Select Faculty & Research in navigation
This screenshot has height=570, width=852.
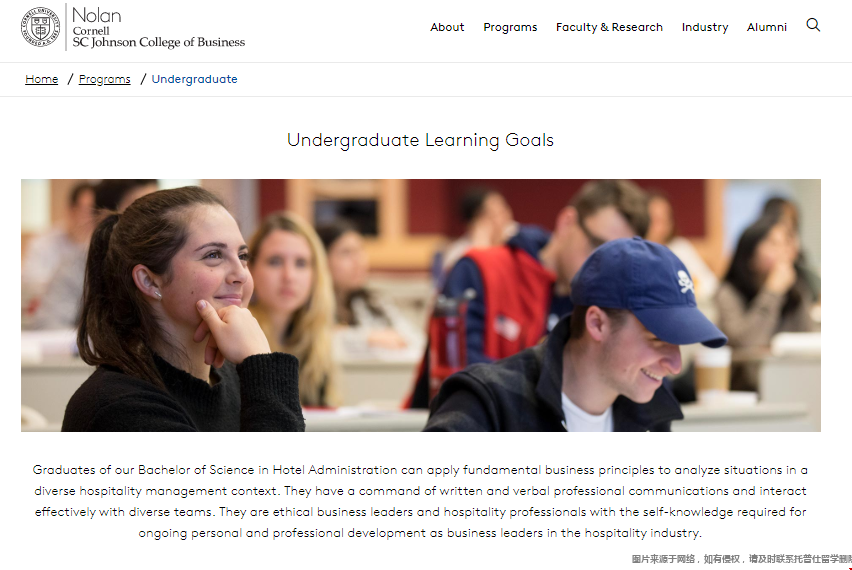click(609, 27)
